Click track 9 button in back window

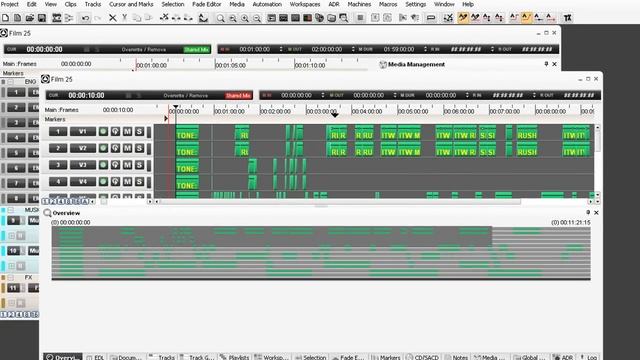[x=13, y=220]
